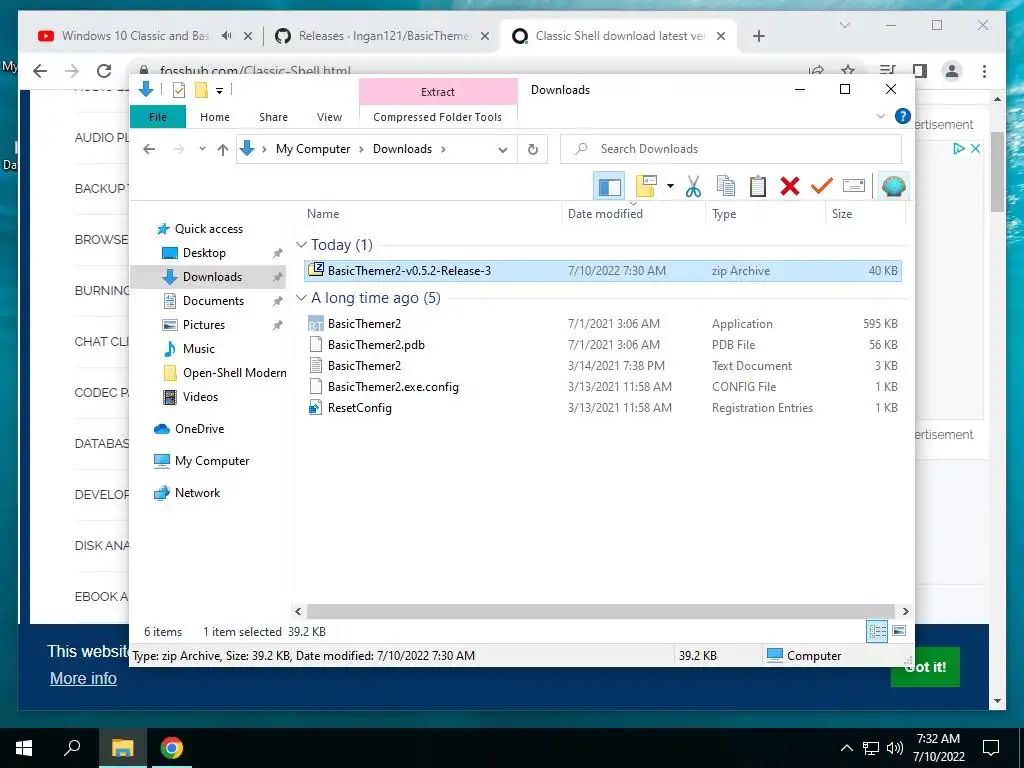Open Customize Quick Access Toolbar dropdown
Screen dimensions: 1024x768
coord(219,91)
